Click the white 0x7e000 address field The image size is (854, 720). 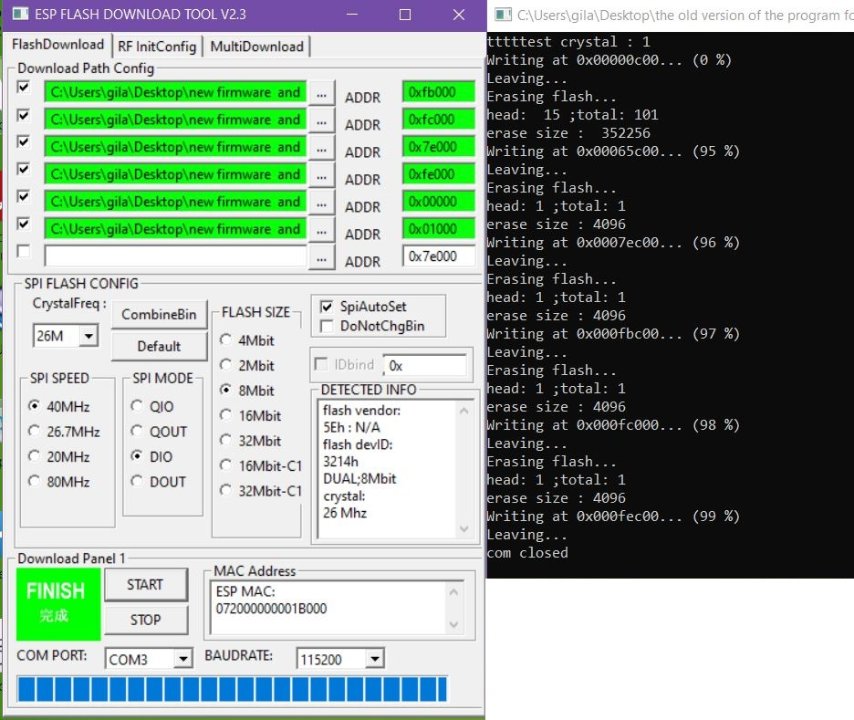(x=438, y=257)
